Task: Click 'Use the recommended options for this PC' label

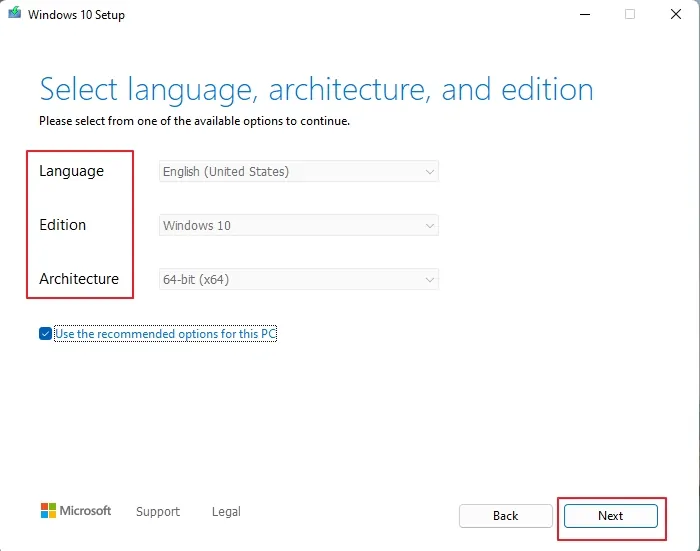Action: click(166, 334)
